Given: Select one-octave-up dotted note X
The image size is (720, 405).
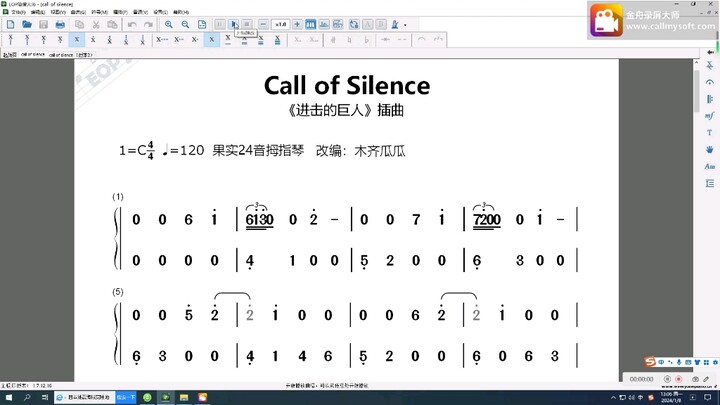Looking at the screenshot, I should tap(93, 39).
